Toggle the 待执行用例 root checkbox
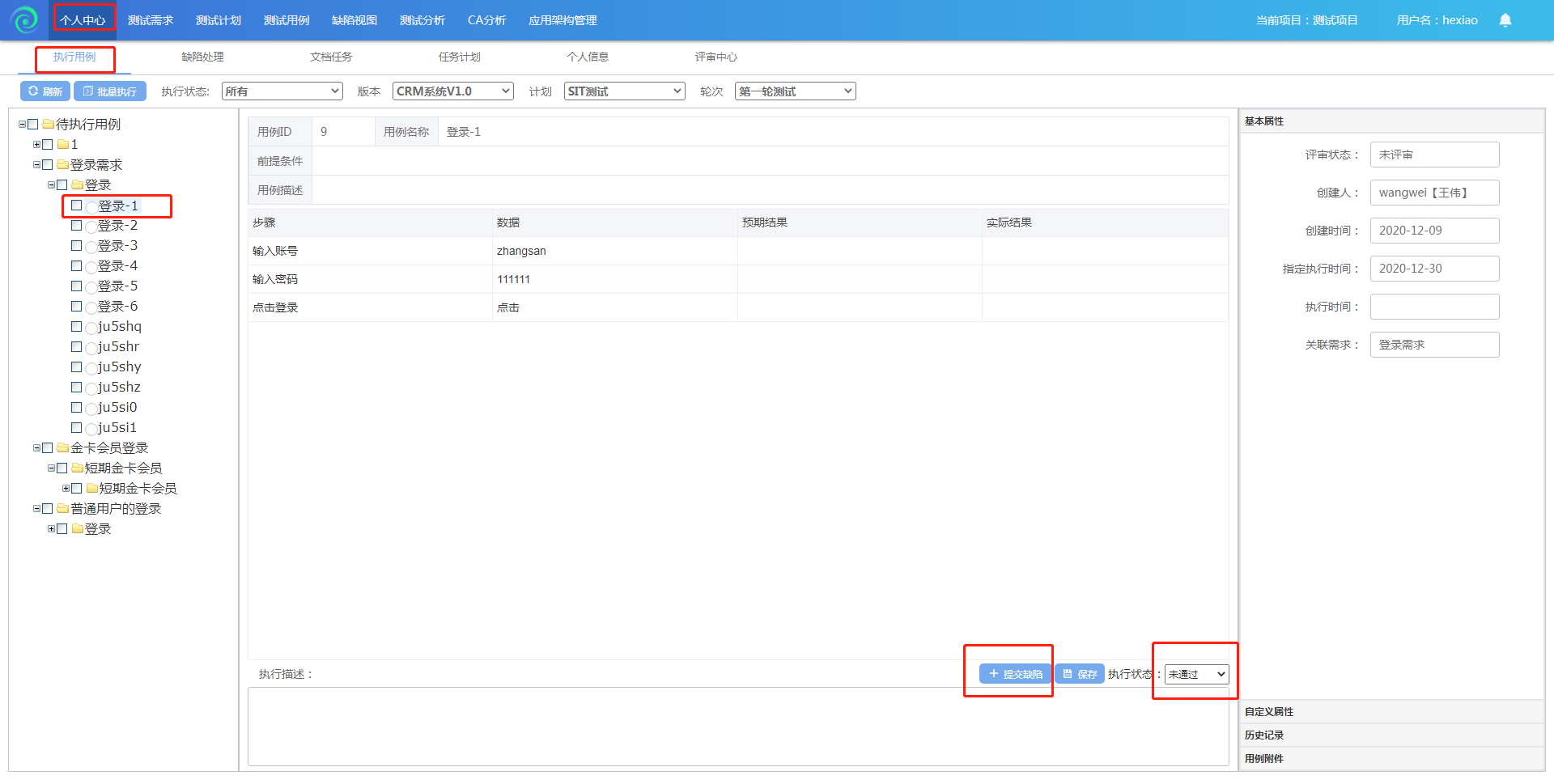 (33, 125)
